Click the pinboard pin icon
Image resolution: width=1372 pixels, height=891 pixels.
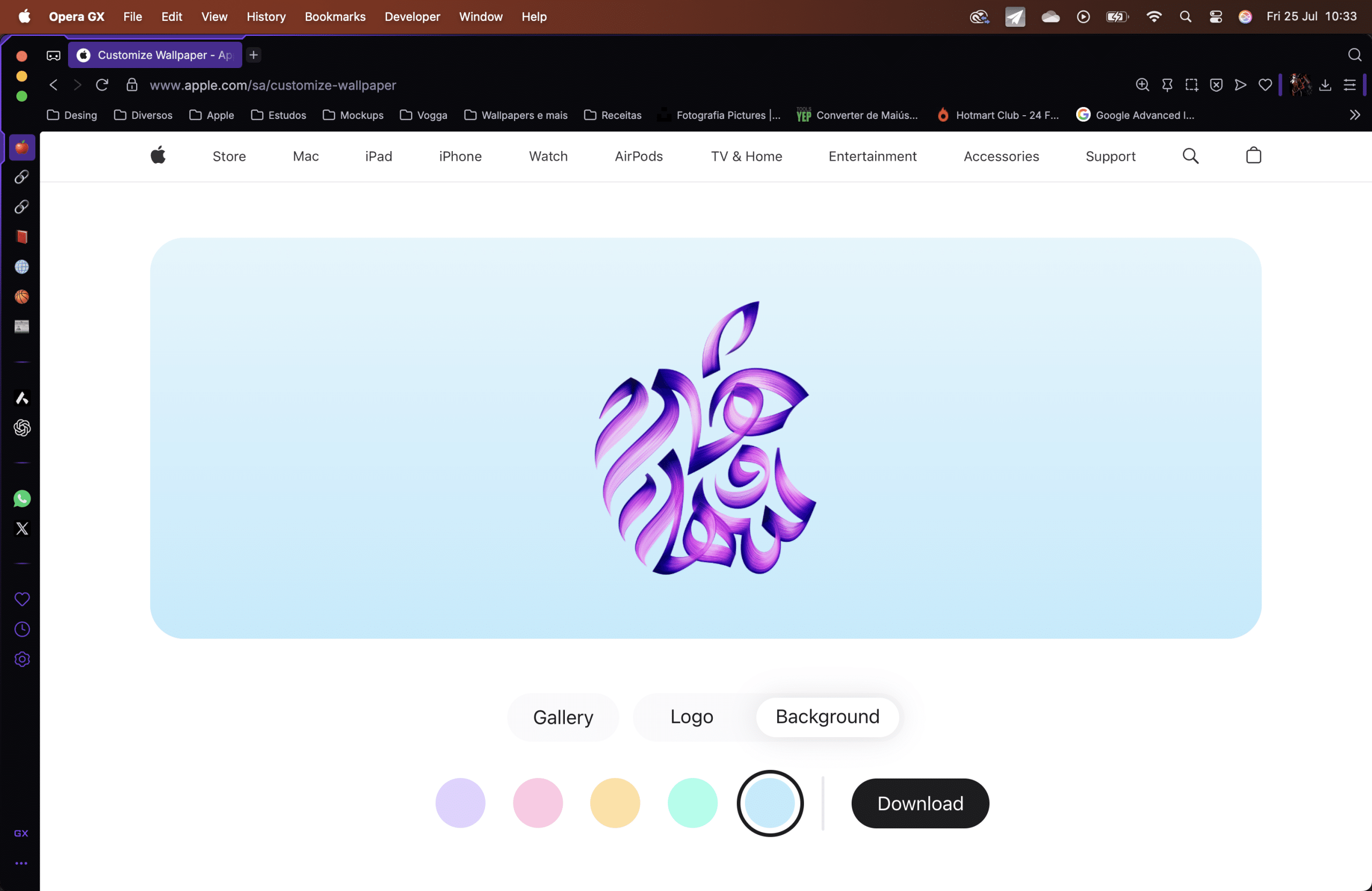(x=1167, y=85)
